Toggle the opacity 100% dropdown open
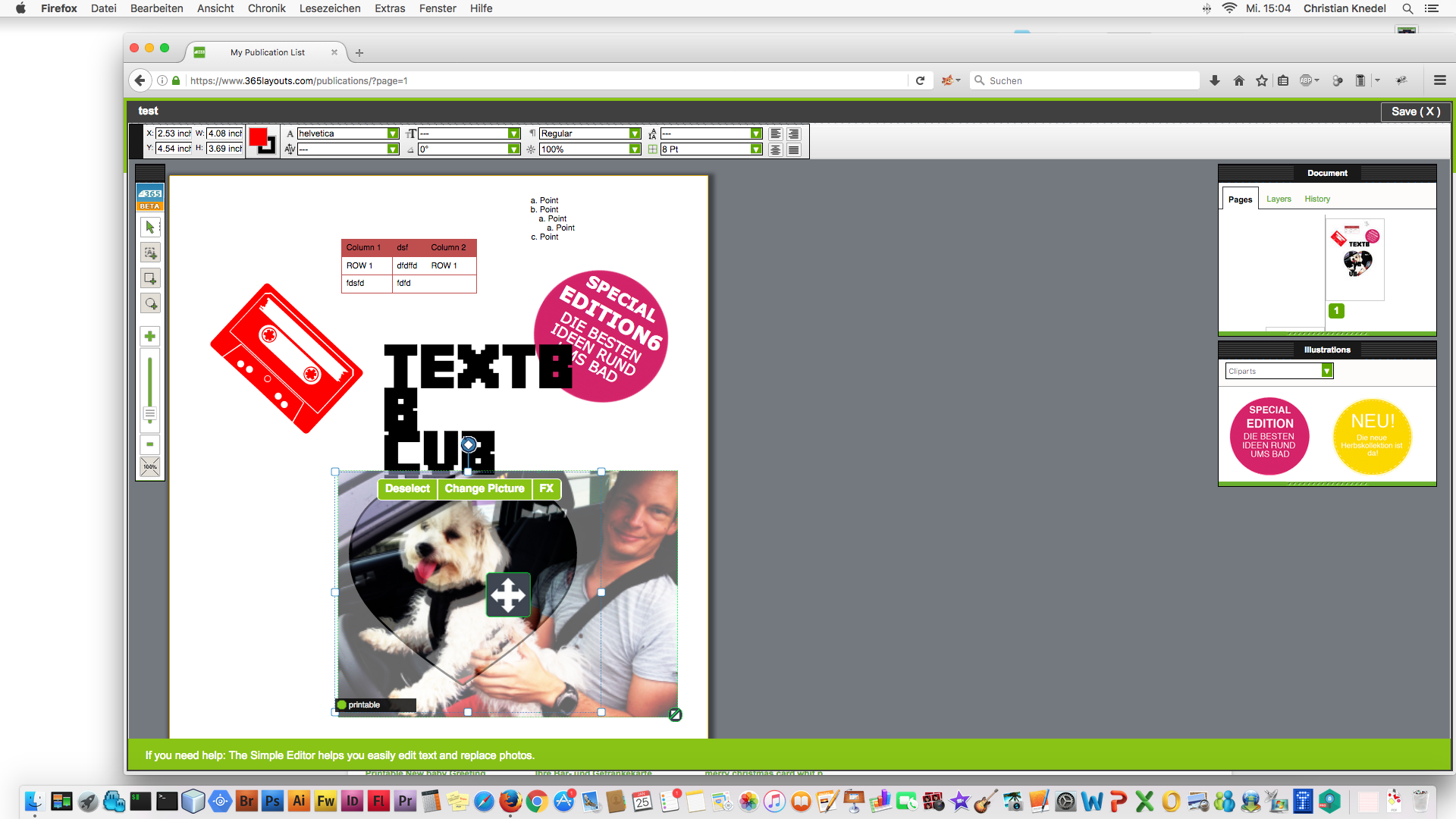 (634, 149)
